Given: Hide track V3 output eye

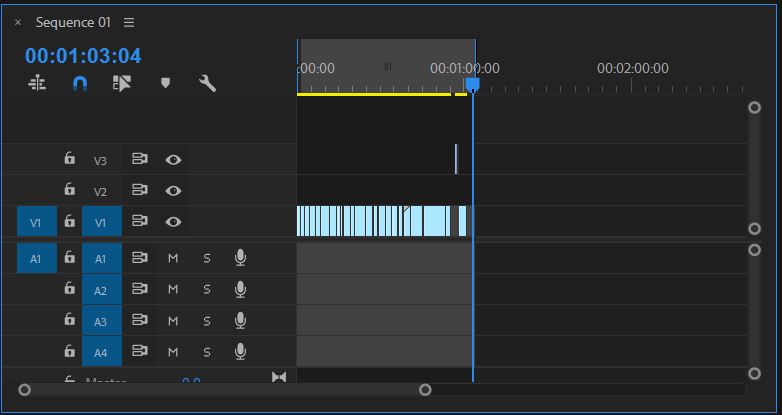Looking at the screenshot, I should point(173,160).
